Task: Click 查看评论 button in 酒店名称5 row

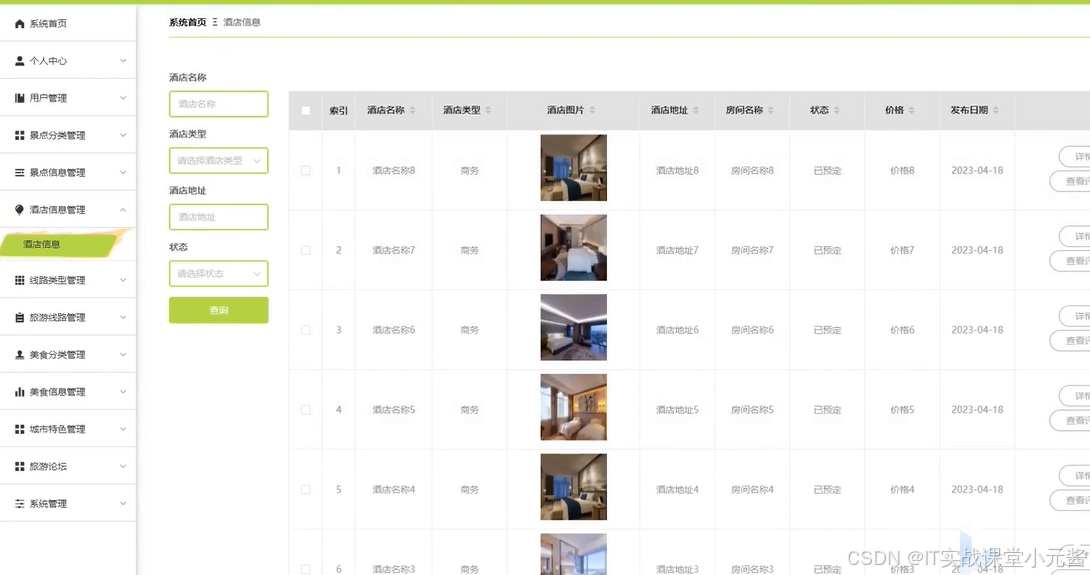Action: tap(1071, 421)
